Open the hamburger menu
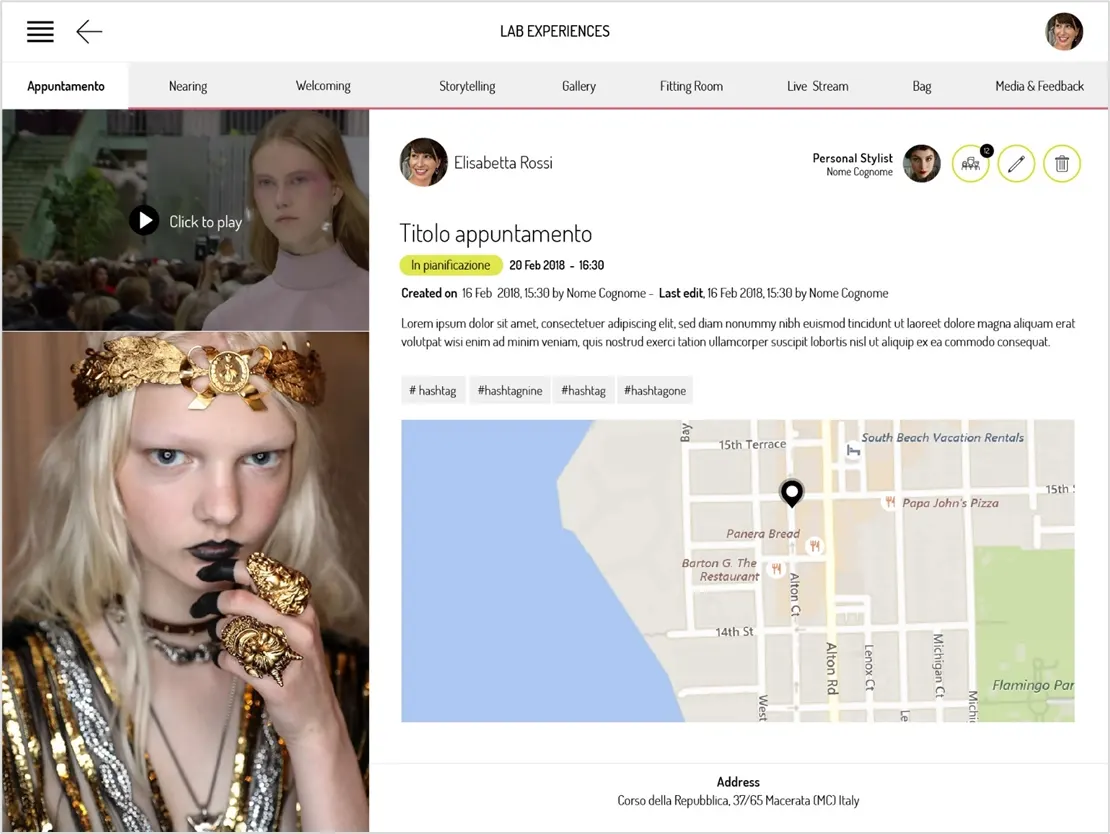The height and width of the screenshot is (834, 1110). click(40, 32)
